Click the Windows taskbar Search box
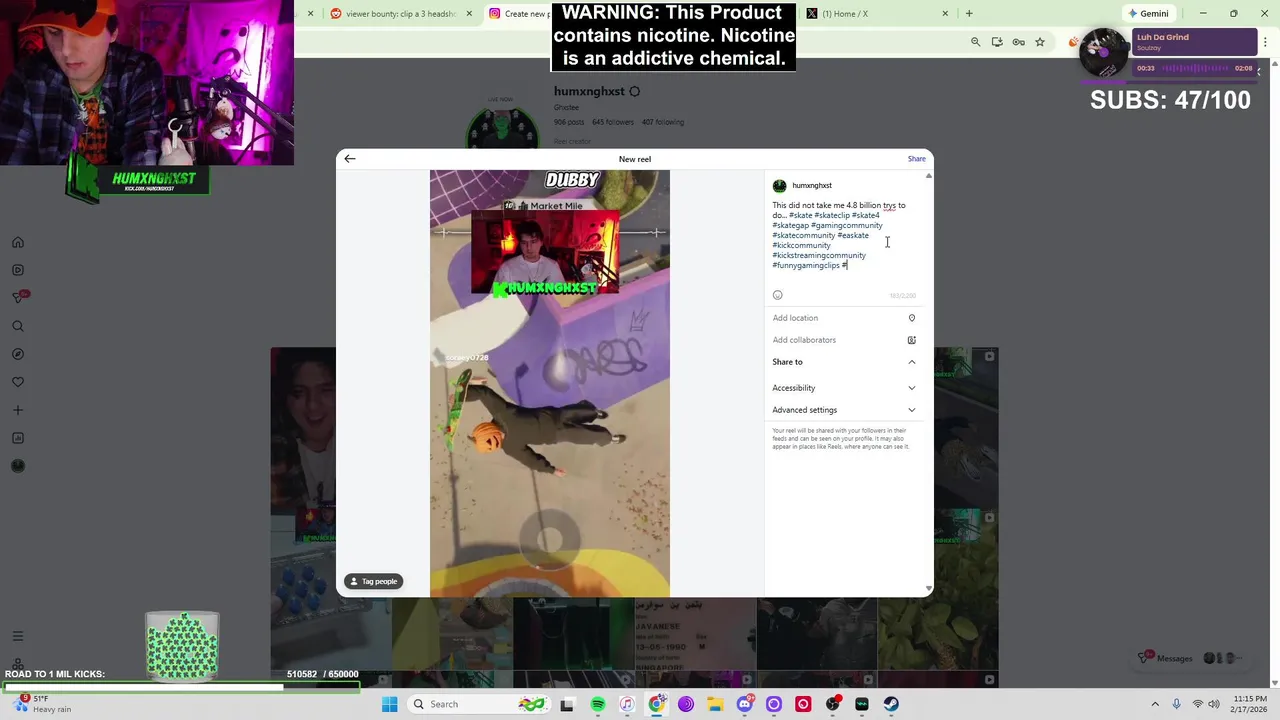1280x720 pixels. (x=478, y=704)
